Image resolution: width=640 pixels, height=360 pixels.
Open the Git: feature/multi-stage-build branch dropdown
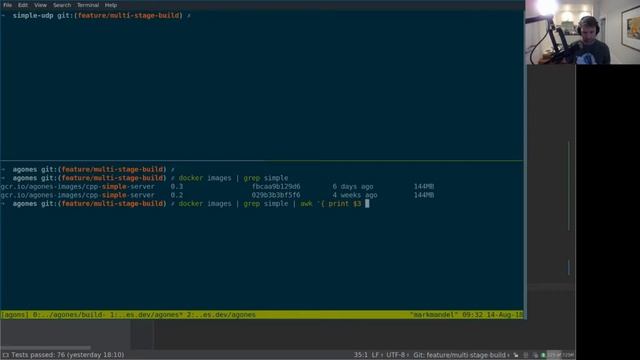pos(461,355)
